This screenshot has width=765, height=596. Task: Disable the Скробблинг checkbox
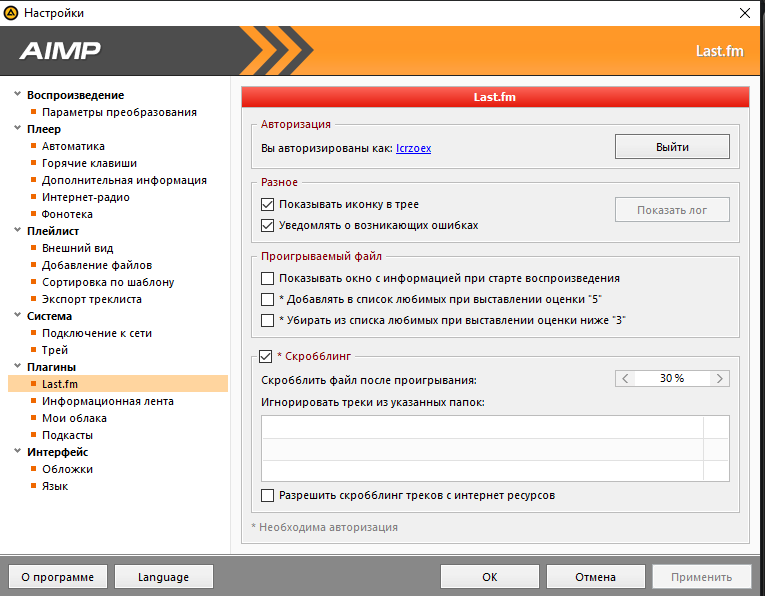click(x=265, y=355)
